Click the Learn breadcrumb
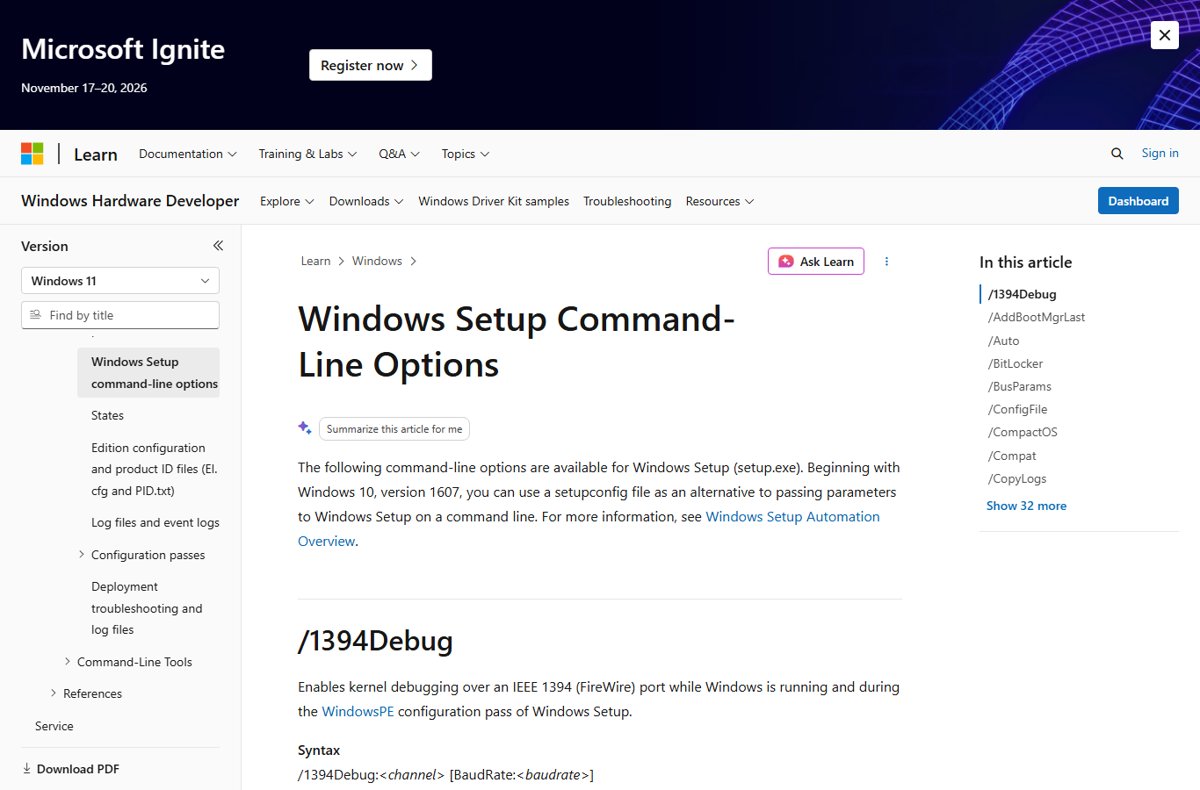The width and height of the screenshot is (1200, 790). coord(315,261)
